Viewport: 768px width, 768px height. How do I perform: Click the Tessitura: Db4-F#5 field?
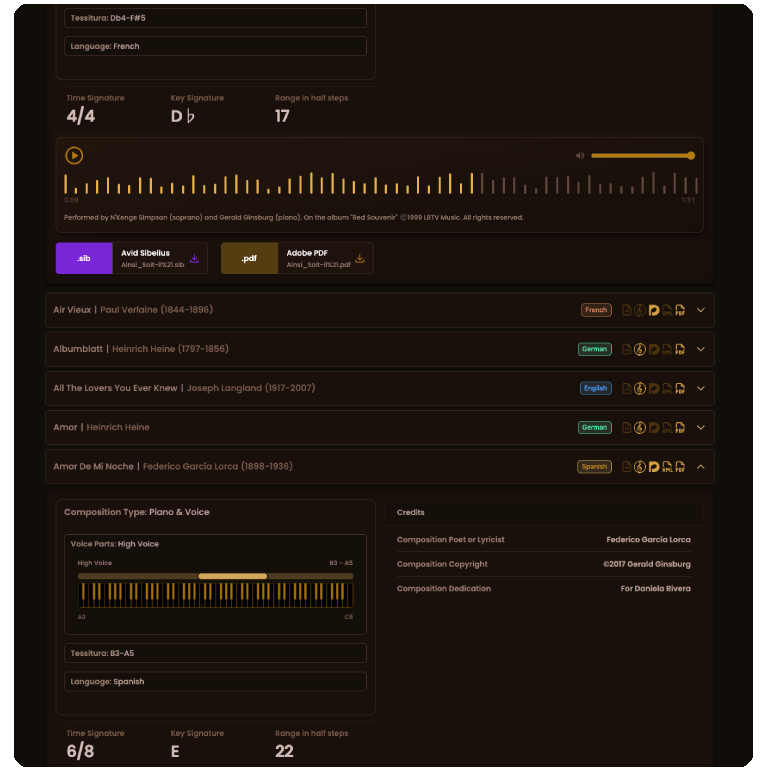(216, 18)
